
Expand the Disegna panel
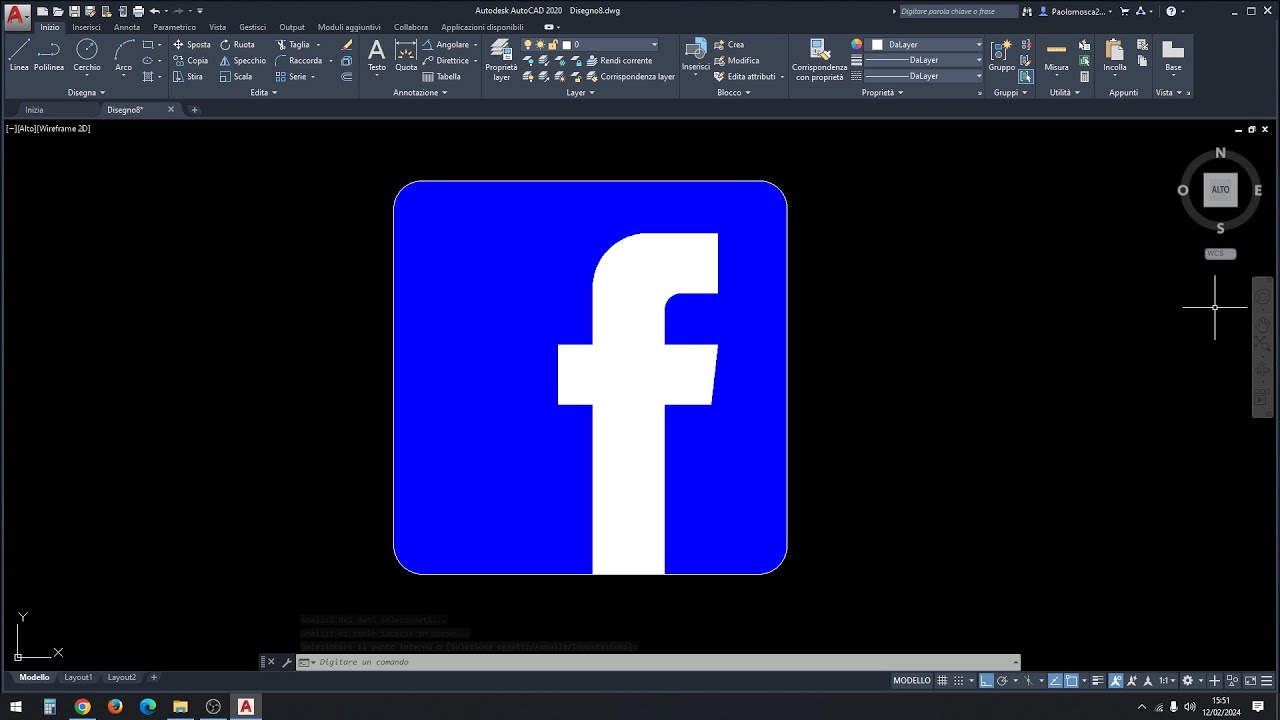point(87,93)
